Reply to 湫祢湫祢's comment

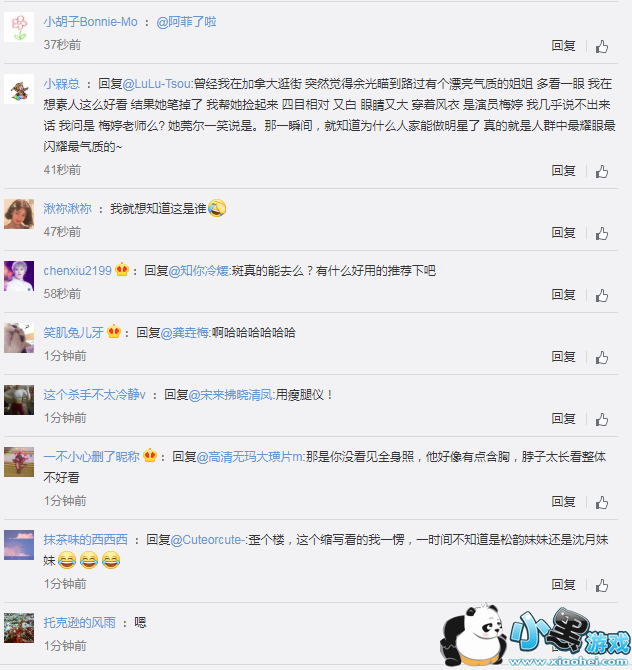[x=563, y=233]
